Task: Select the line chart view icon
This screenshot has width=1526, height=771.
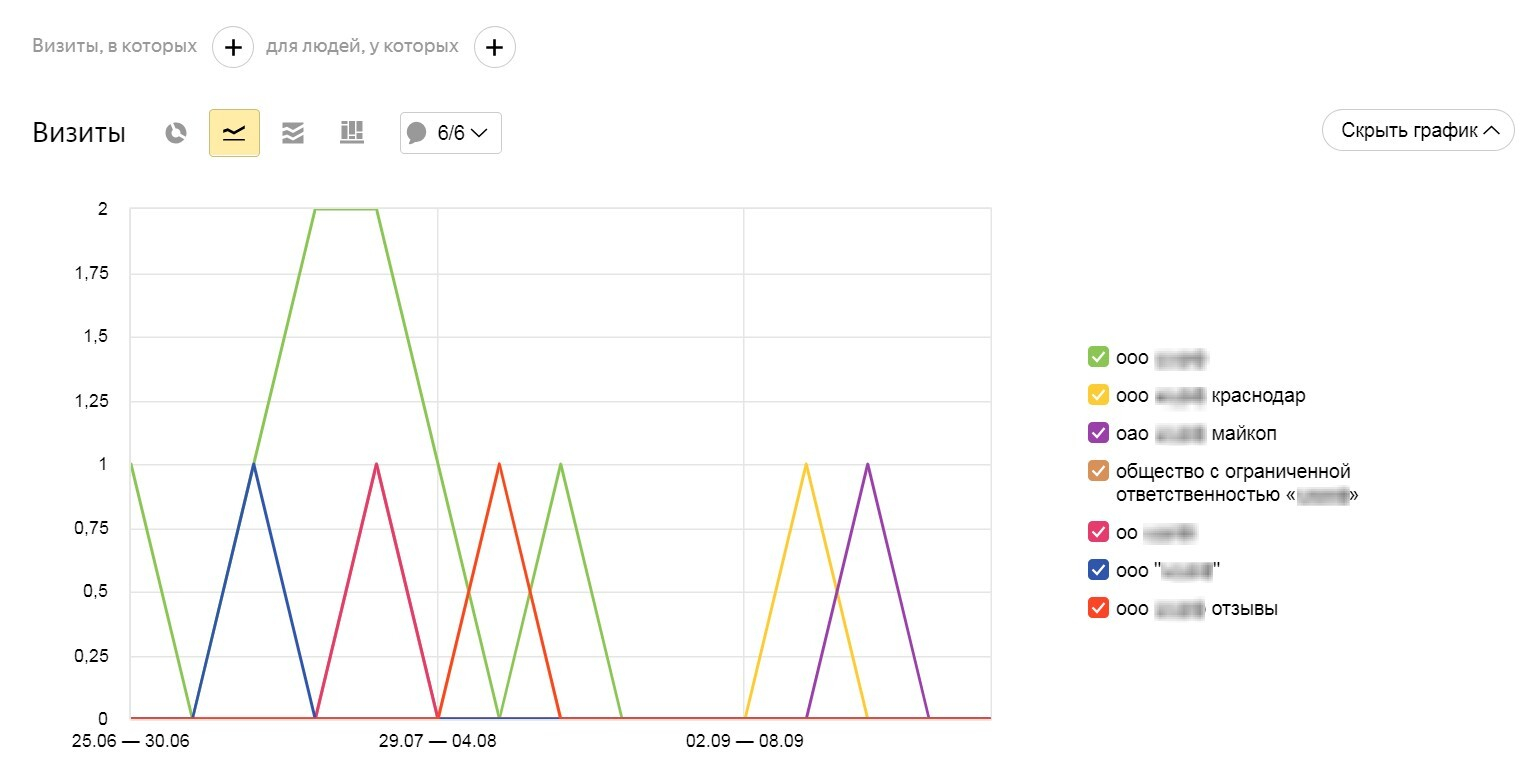Action: [234, 133]
